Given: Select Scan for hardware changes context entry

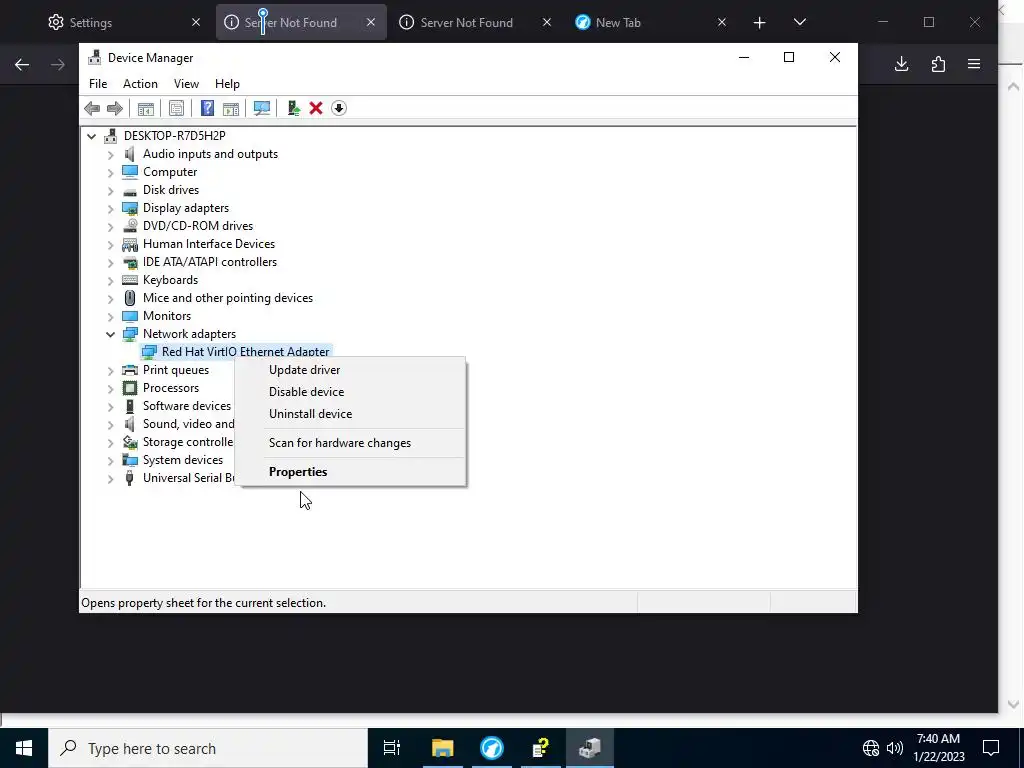Looking at the screenshot, I should pyautogui.click(x=351, y=443).
